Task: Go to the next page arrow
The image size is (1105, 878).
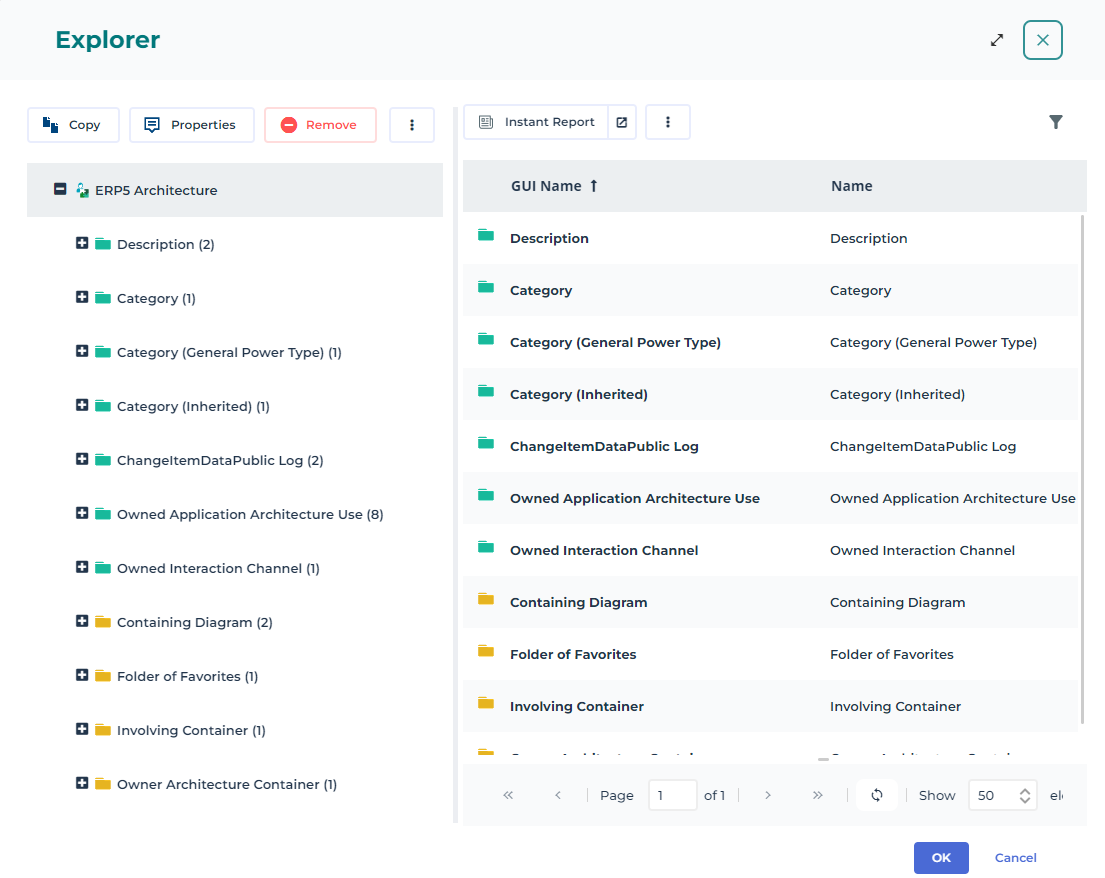Action: coord(767,795)
